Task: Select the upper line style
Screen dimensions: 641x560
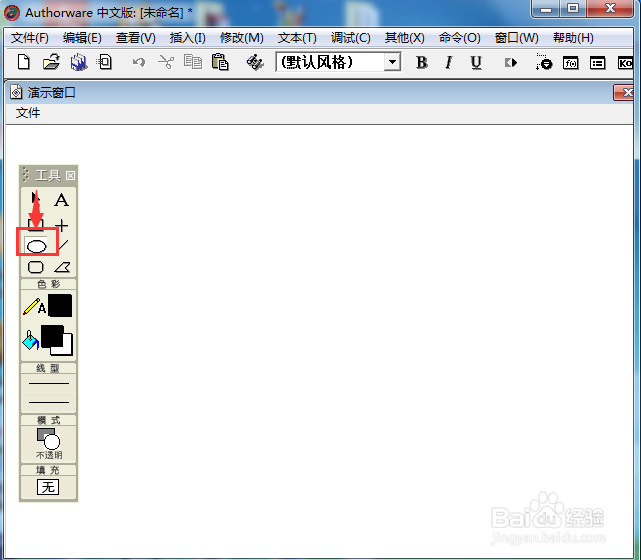Action: pyautogui.click(x=49, y=383)
